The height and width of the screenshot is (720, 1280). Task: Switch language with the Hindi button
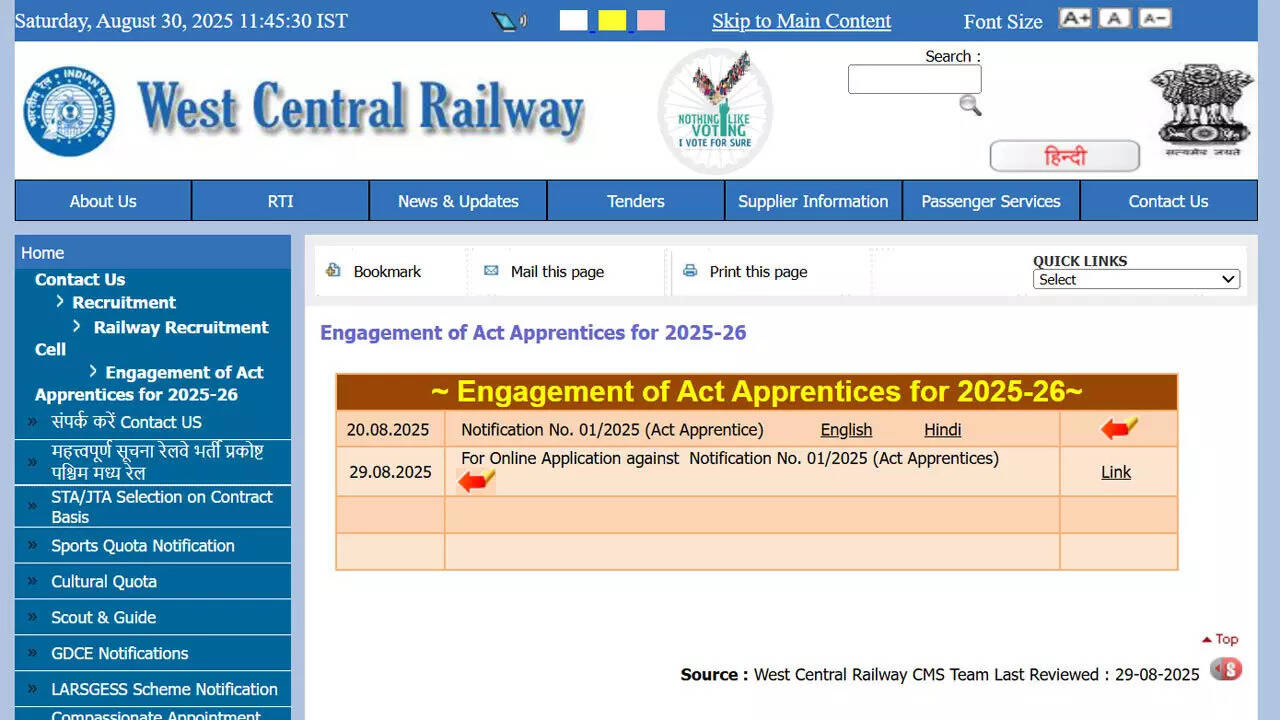[x=1064, y=157]
